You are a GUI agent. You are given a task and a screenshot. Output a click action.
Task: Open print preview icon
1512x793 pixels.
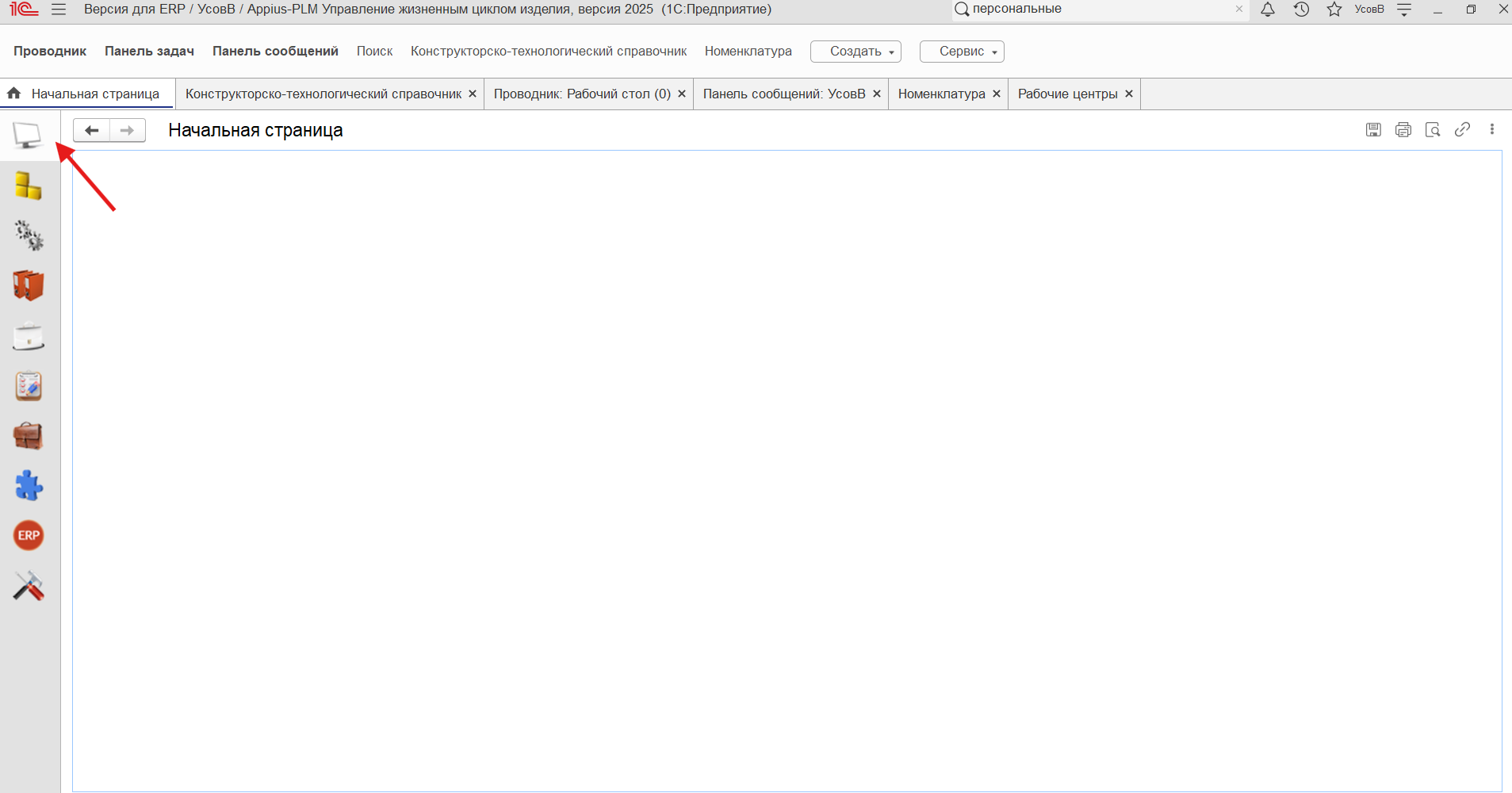pos(1433,130)
